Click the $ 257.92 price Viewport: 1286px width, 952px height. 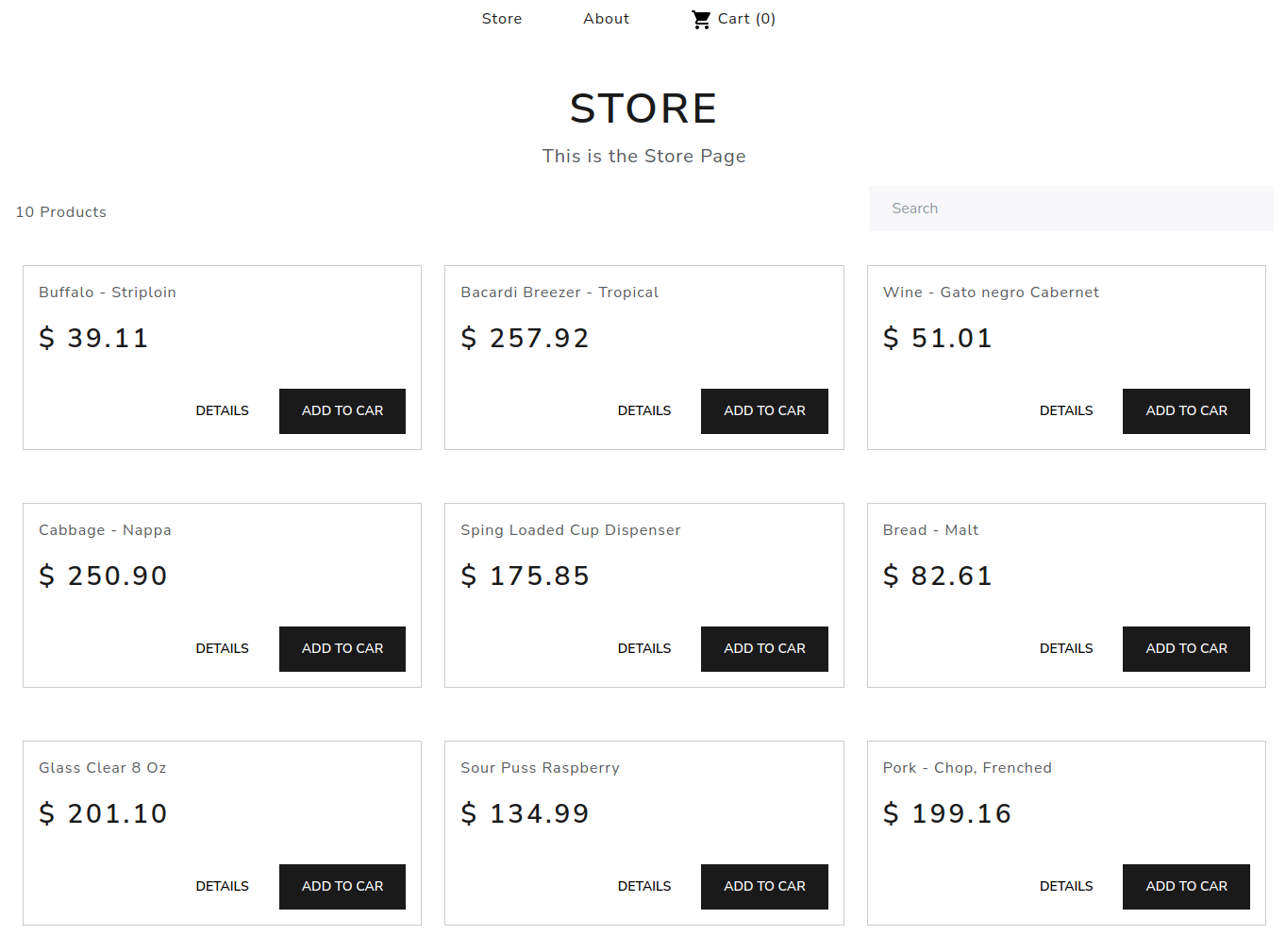coord(525,338)
